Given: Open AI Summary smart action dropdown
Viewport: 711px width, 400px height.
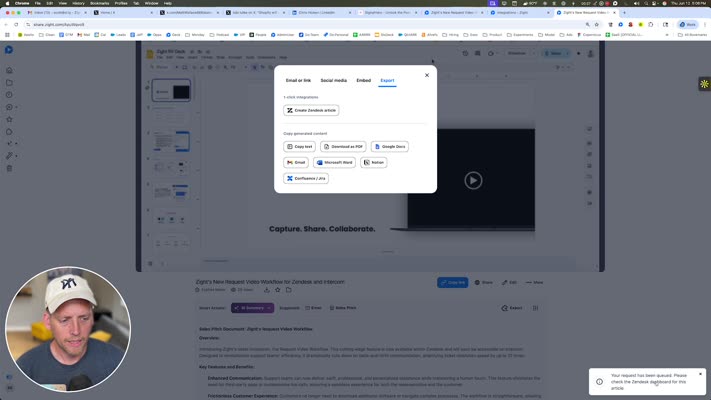Looking at the screenshot, I should point(252,308).
